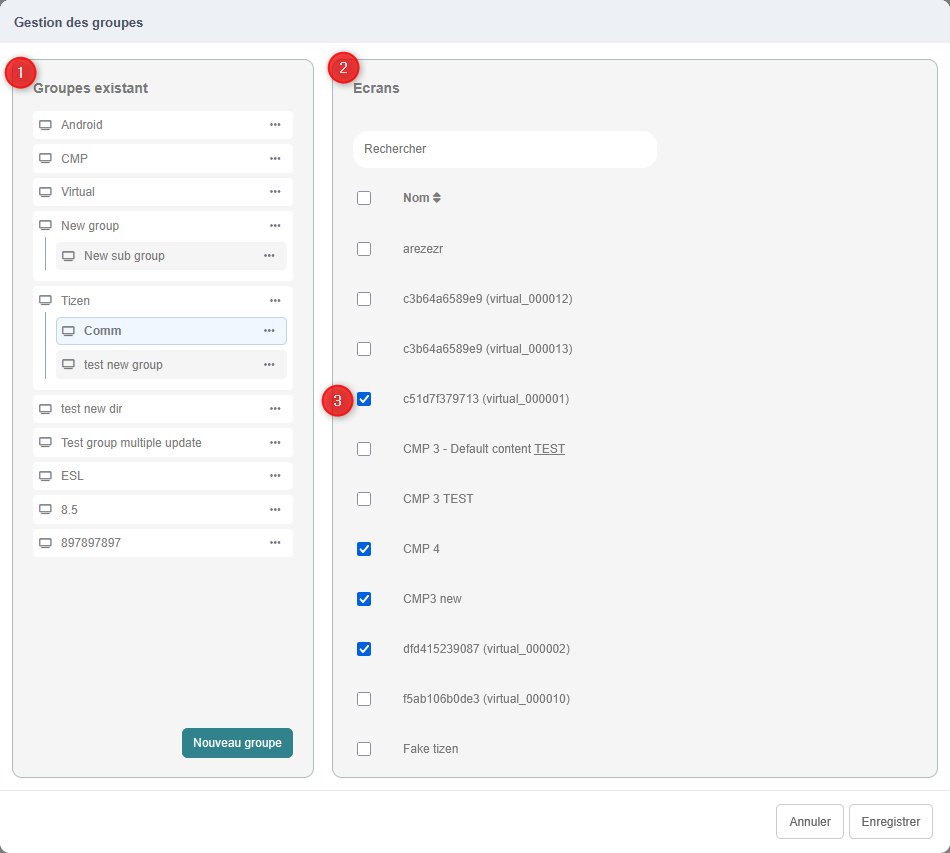Sort screens by clicking the Nom sort arrows
950x853 pixels.
(436, 198)
